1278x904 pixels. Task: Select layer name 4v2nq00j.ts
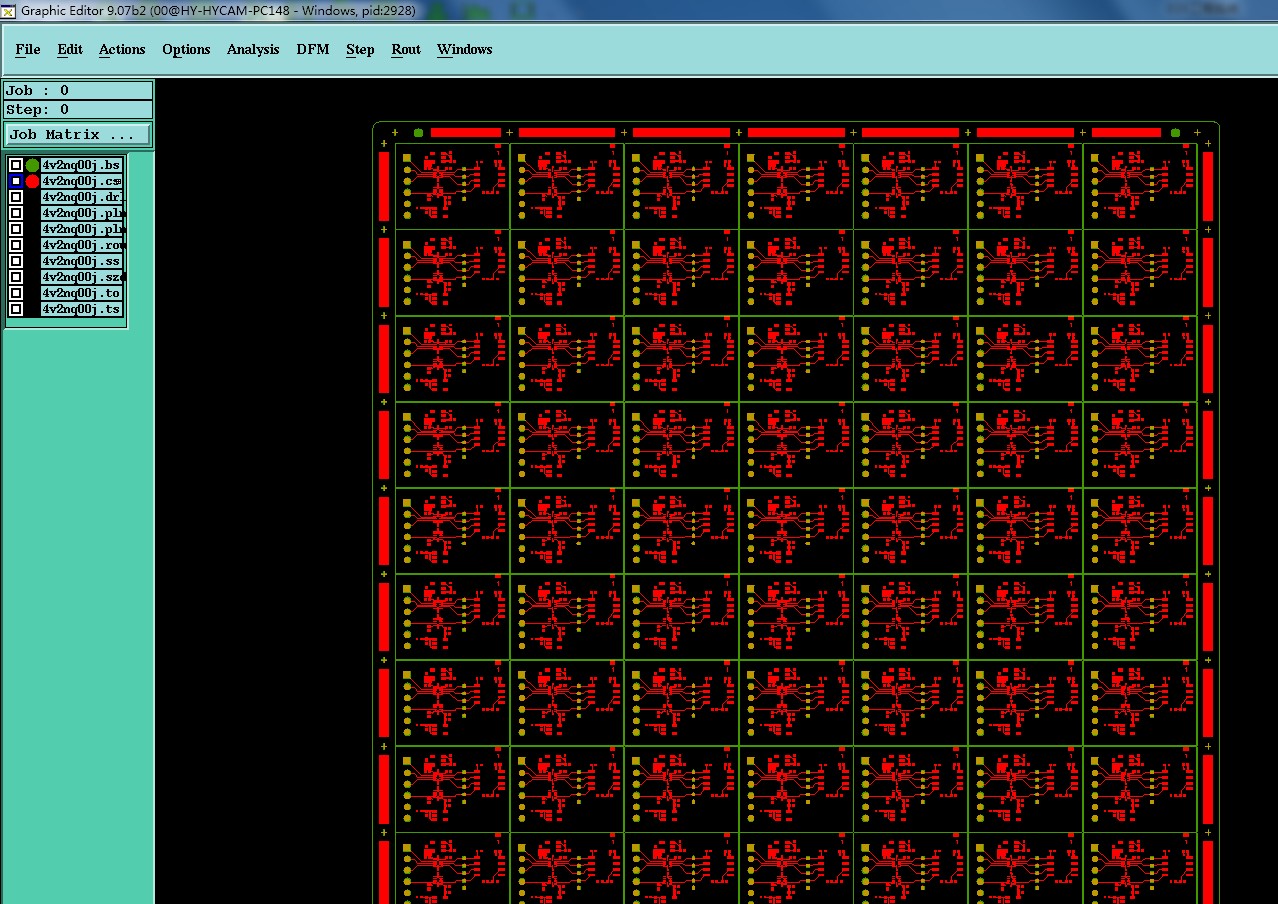[81, 309]
